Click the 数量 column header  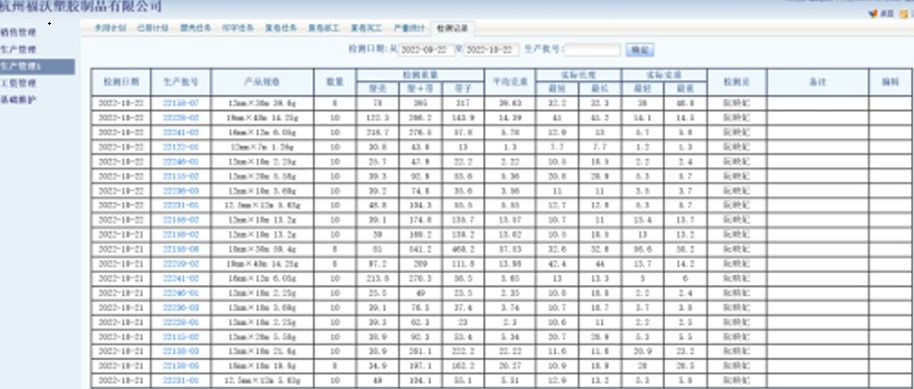point(335,82)
